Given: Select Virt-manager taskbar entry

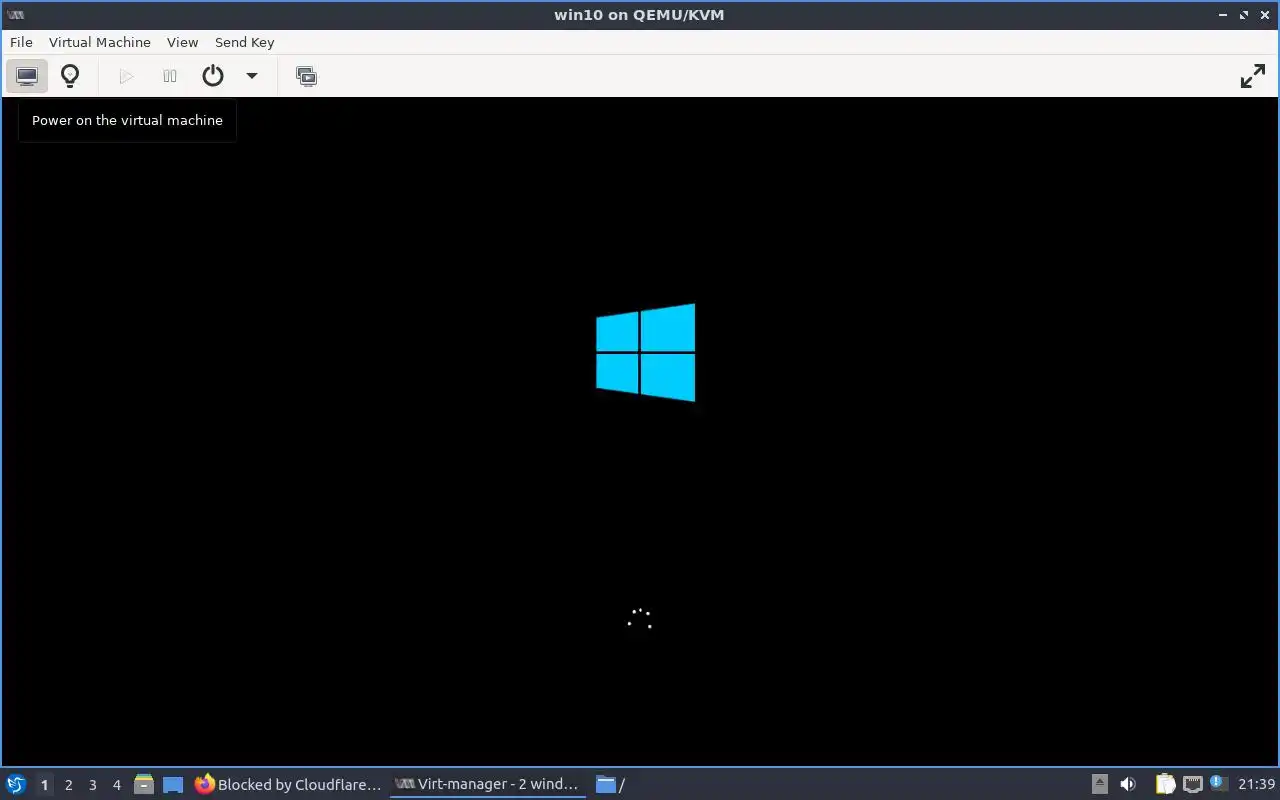Looking at the screenshot, I should (x=487, y=784).
